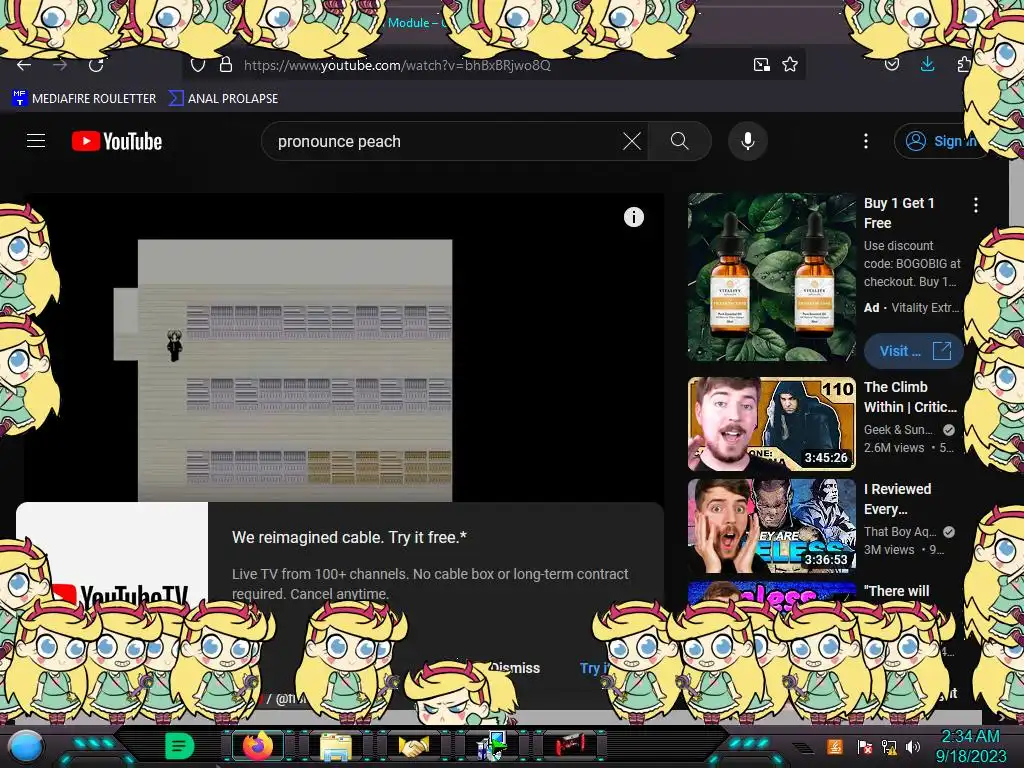Click the magnifying glass search button
1024x768 pixels.
point(679,141)
